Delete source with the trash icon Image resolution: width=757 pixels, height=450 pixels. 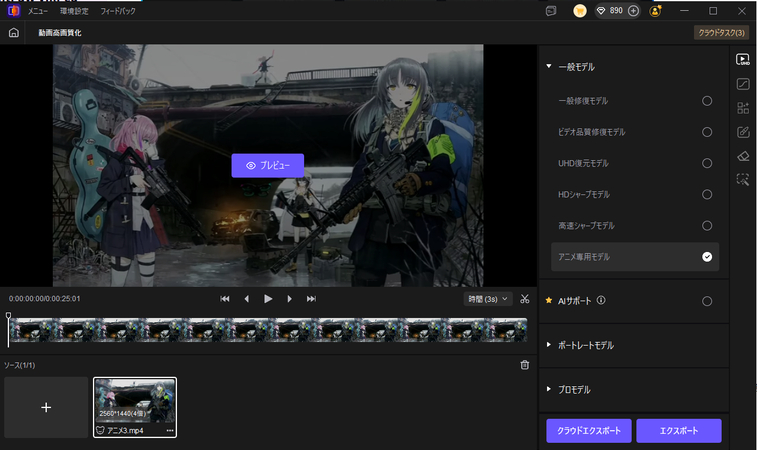pos(525,365)
